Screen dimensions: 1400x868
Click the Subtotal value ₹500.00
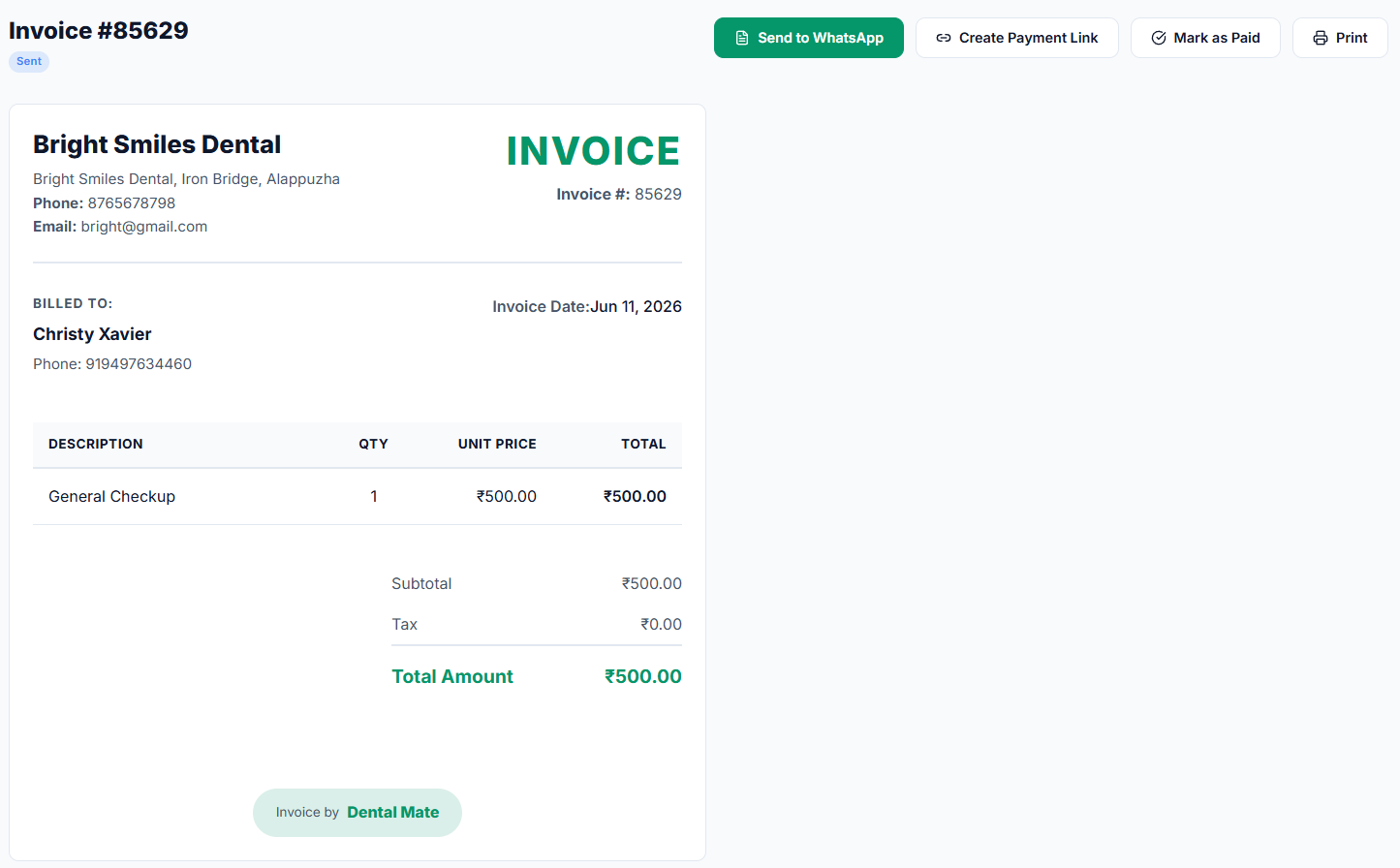click(x=652, y=583)
